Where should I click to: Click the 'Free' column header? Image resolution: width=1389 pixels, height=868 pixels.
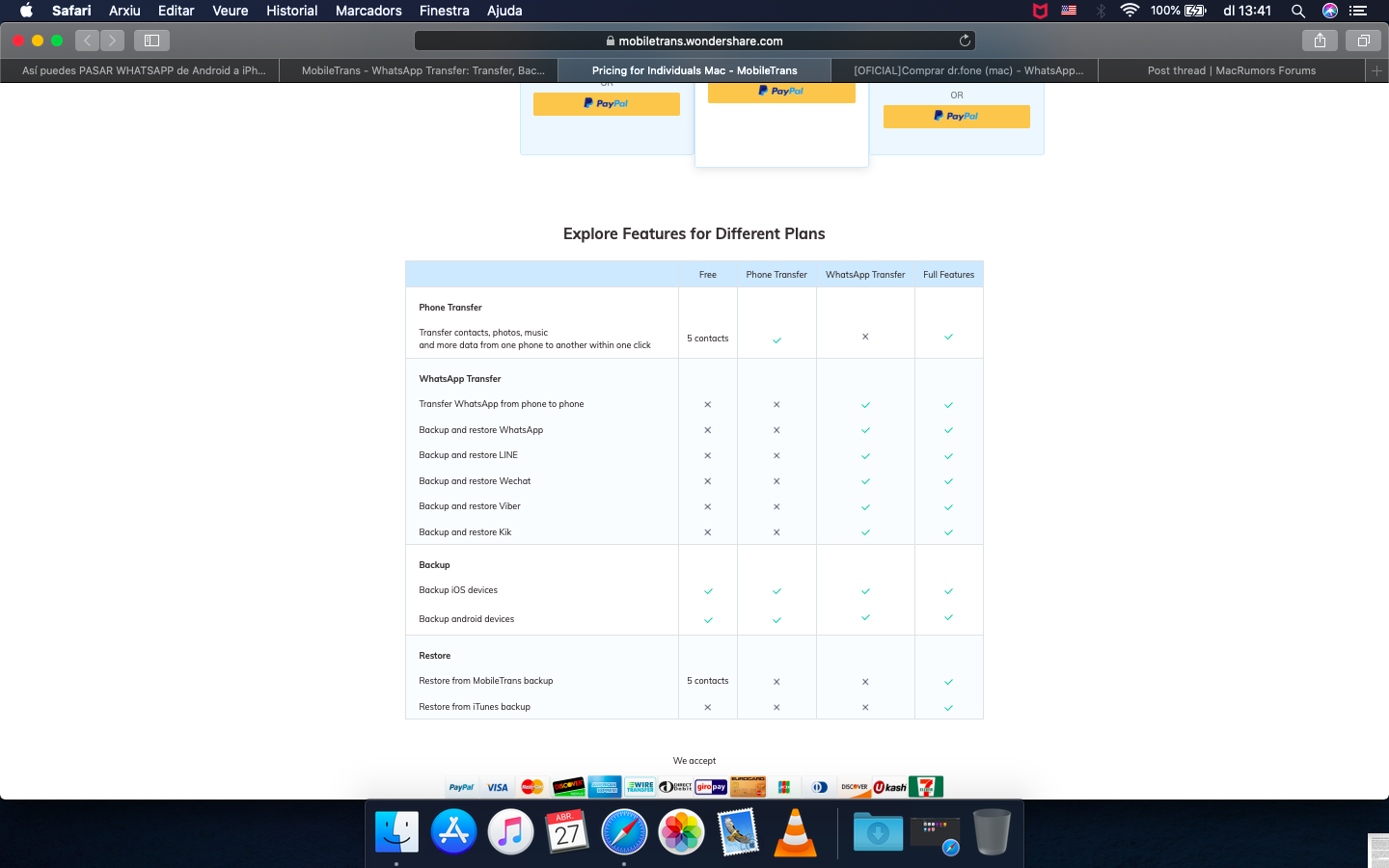[x=708, y=275]
